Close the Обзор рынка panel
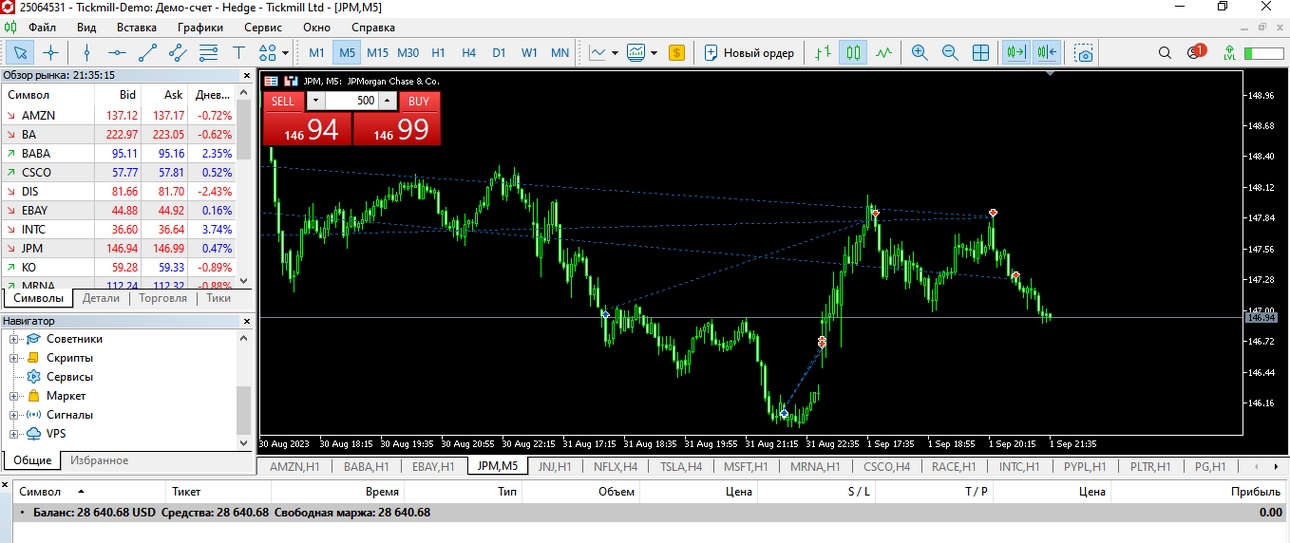1290x543 pixels. pyautogui.click(x=248, y=75)
